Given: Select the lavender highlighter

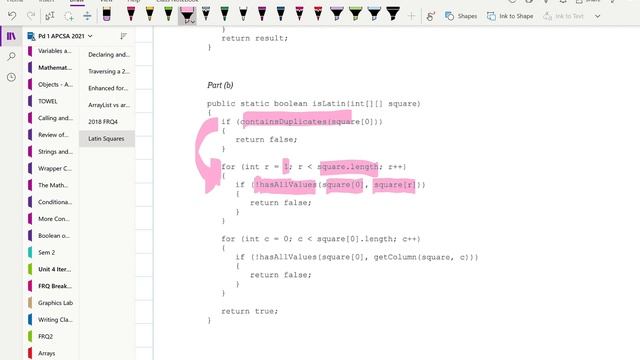Looking at the screenshot, I should coord(337,13).
